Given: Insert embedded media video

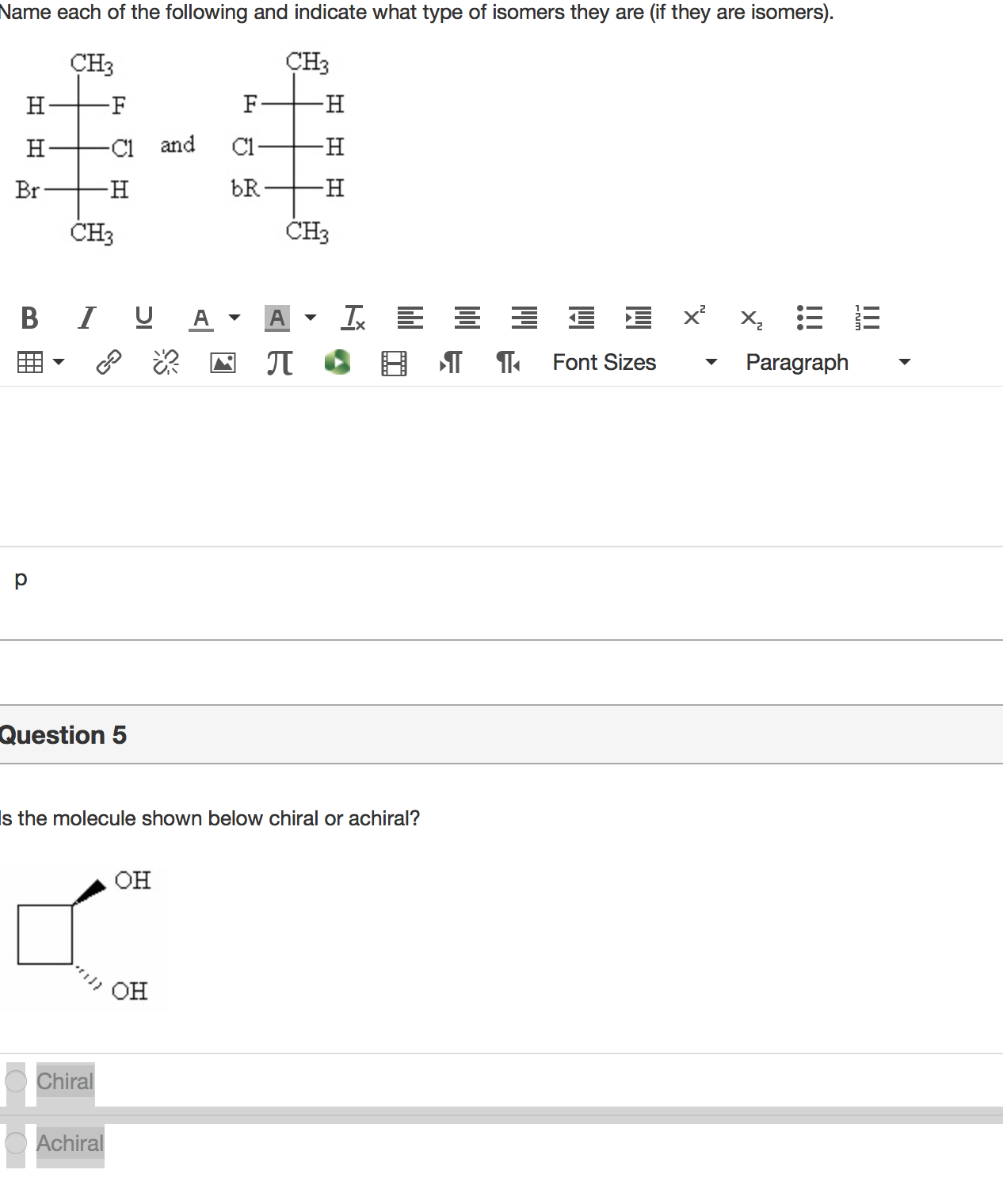Looking at the screenshot, I should click(x=394, y=363).
